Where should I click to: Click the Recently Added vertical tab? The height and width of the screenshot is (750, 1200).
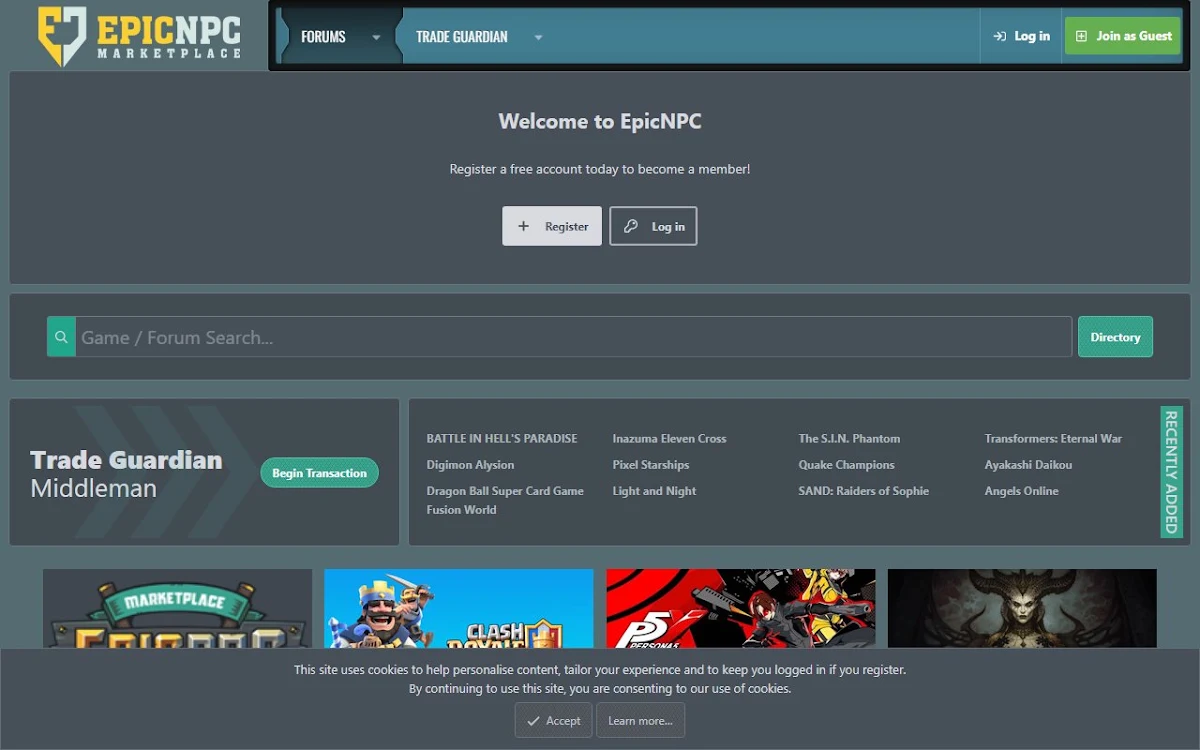(x=1171, y=472)
